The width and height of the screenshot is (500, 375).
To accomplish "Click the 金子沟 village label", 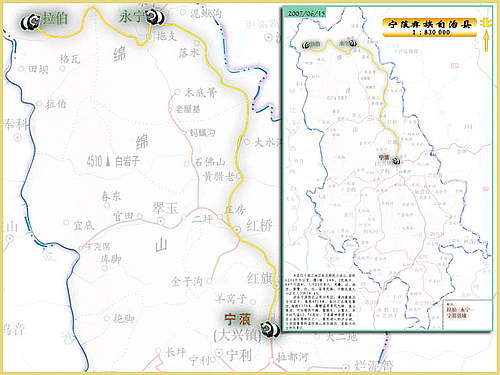I will coord(187,282).
